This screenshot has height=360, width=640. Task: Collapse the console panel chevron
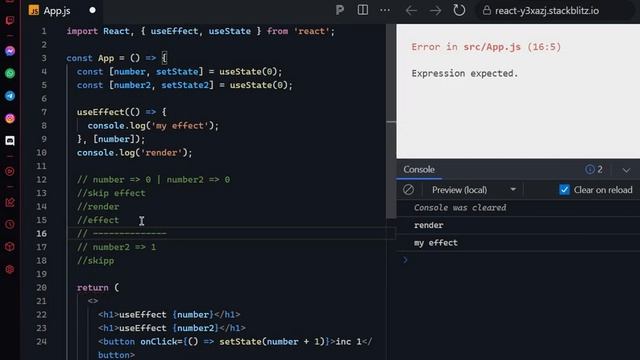[x=626, y=170]
